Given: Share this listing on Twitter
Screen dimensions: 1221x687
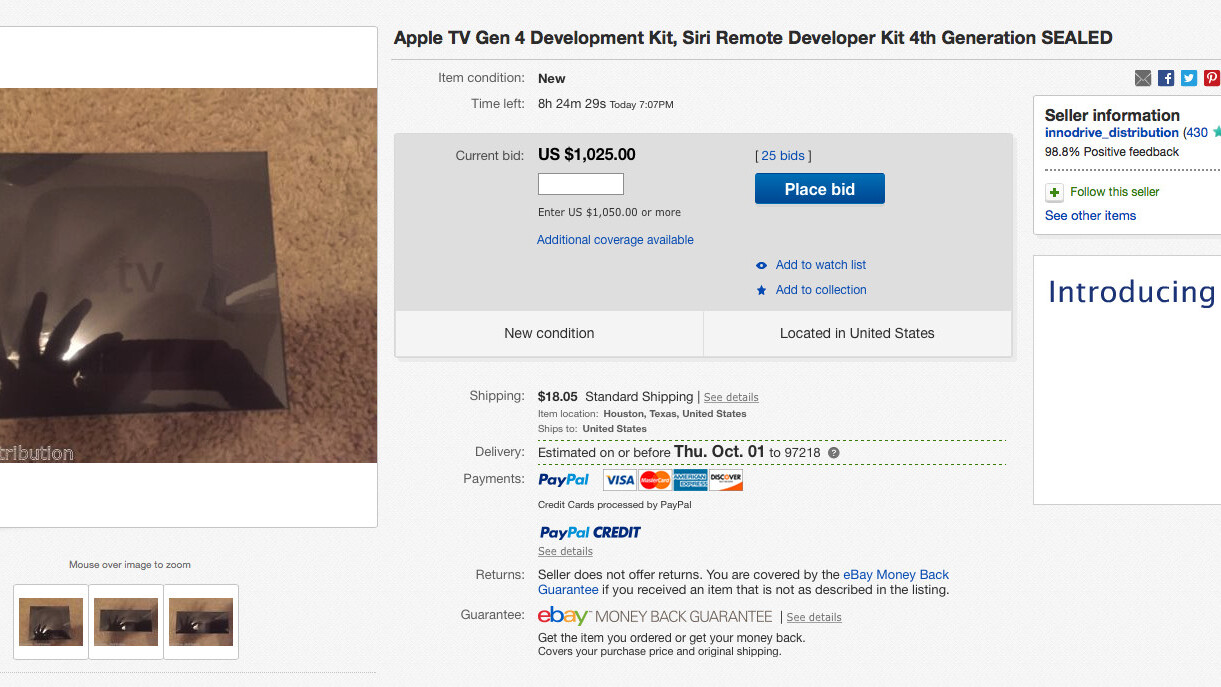Looking at the screenshot, I should (x=1189, y=78).
